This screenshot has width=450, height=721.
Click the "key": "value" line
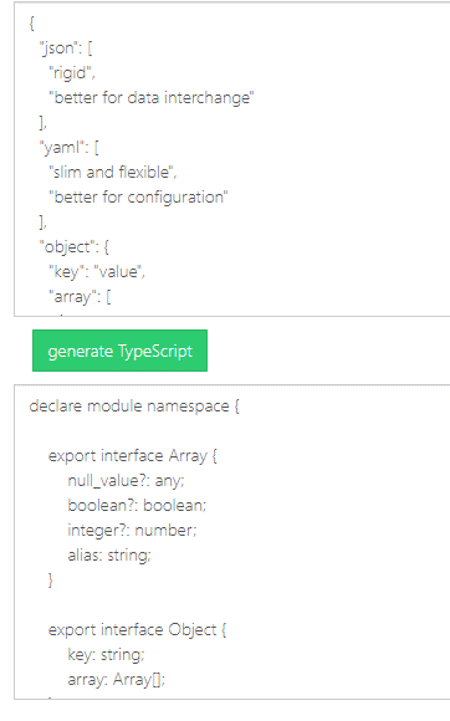click(x=97, y=272)
